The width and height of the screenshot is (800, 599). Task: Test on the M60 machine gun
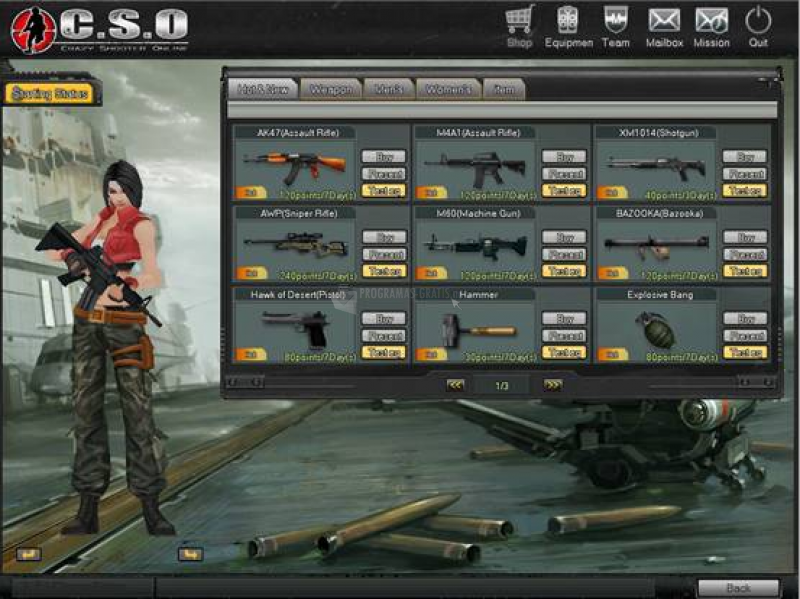(564, 271)
